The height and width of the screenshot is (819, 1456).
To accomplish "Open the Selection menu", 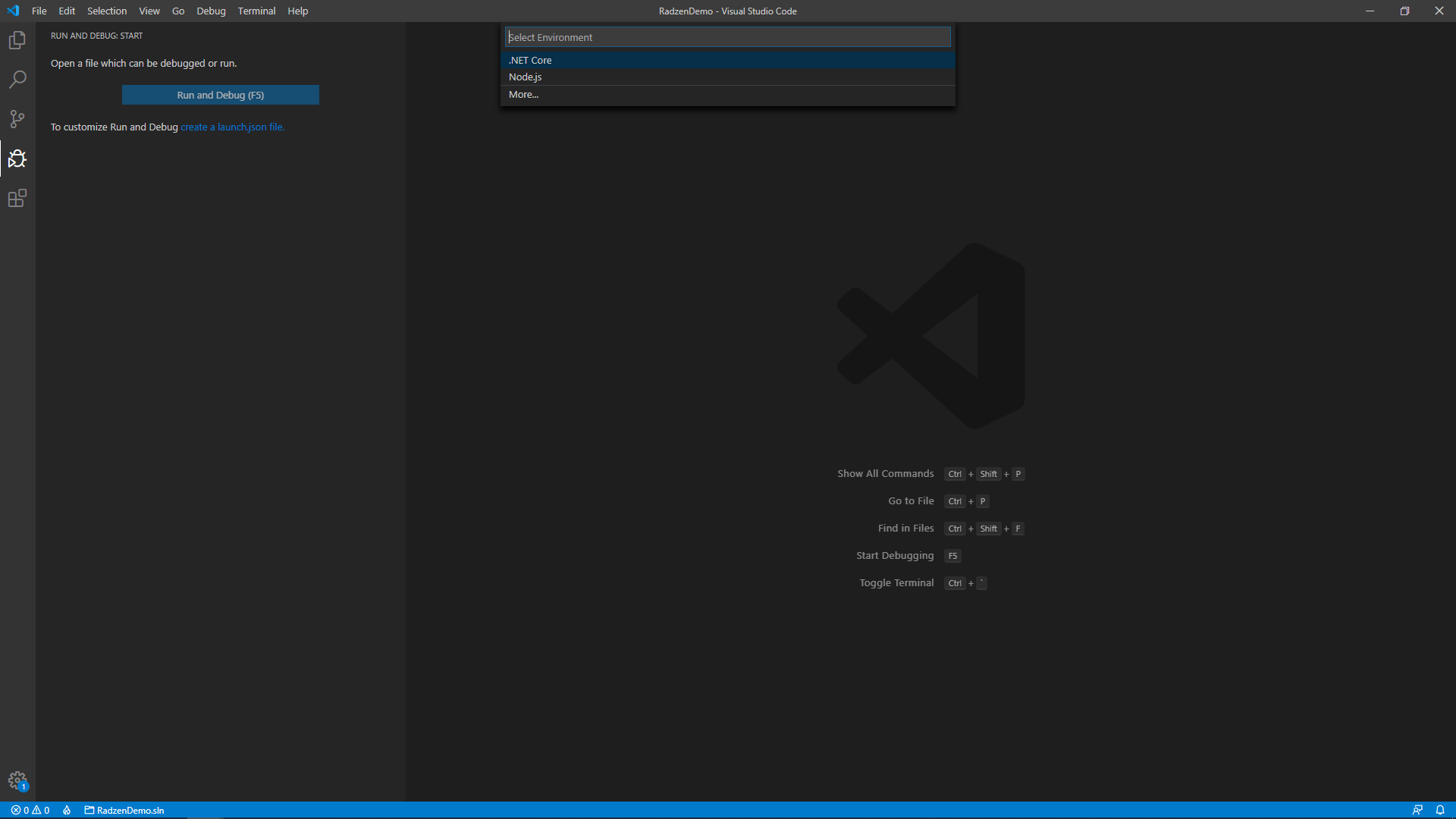I will pos(107,11).
